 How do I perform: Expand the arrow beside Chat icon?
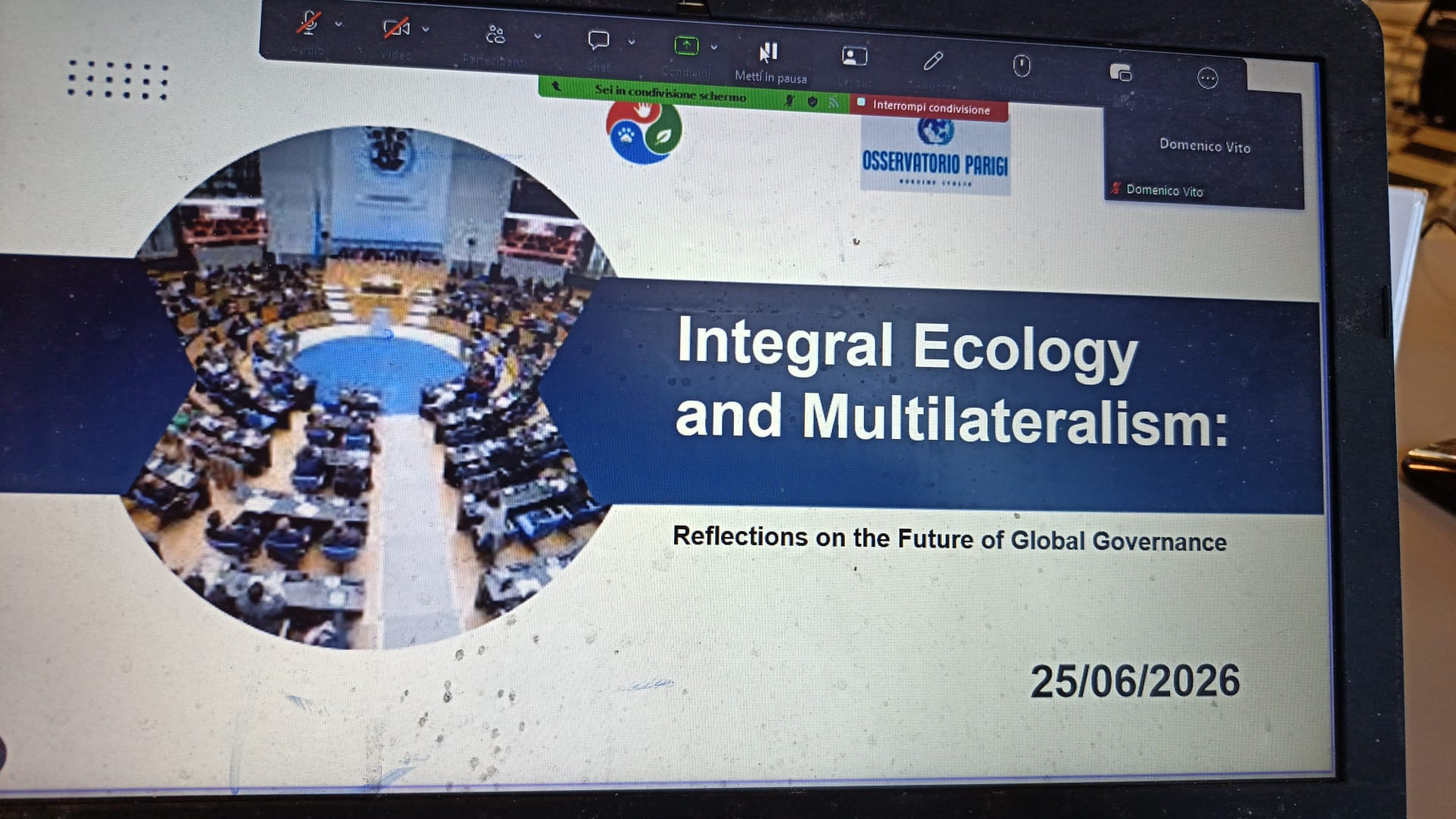tap(632, 42)
